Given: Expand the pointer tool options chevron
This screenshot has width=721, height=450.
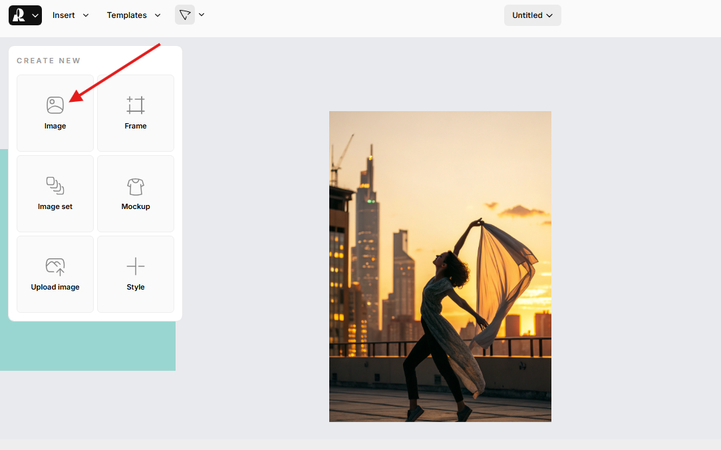Looking at the screenshot, I should 202,15.
